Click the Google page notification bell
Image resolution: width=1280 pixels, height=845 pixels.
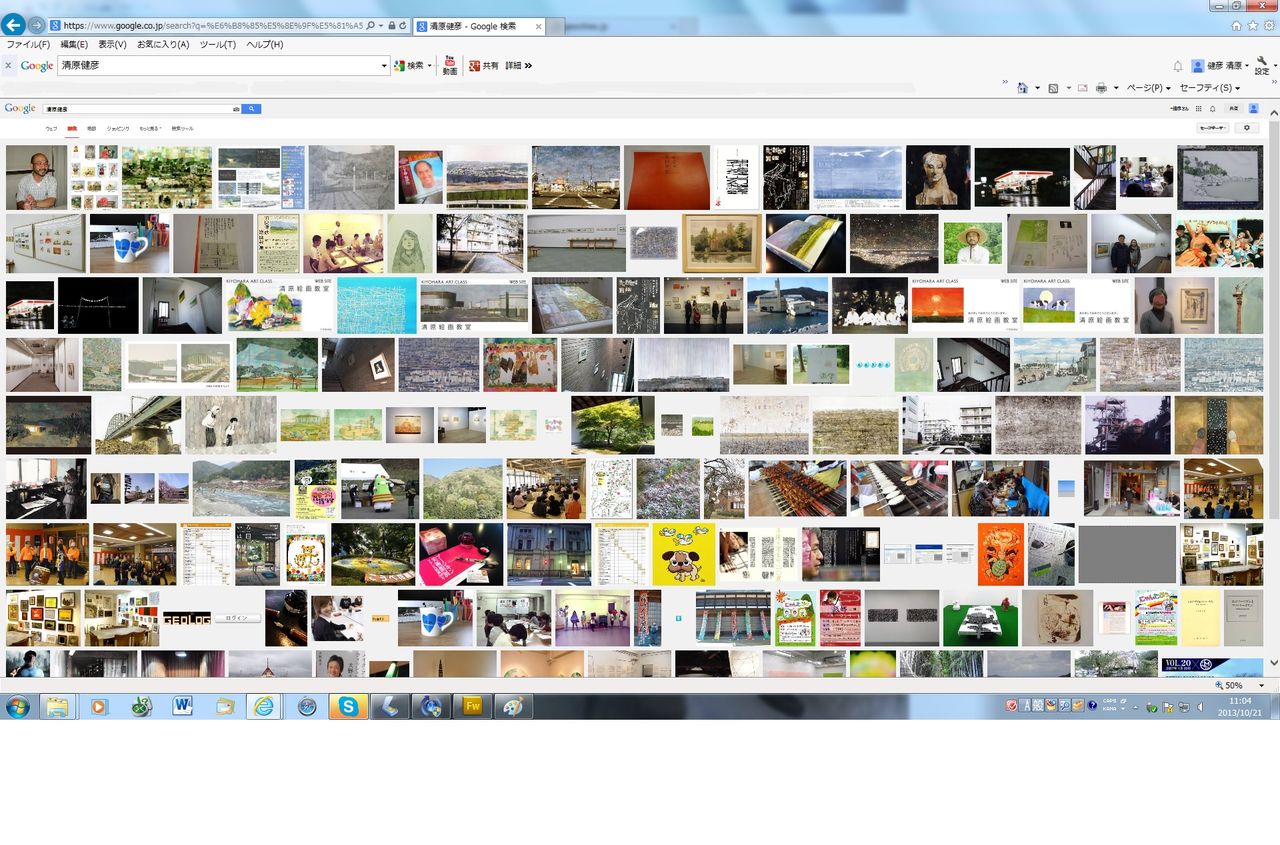1213,108
